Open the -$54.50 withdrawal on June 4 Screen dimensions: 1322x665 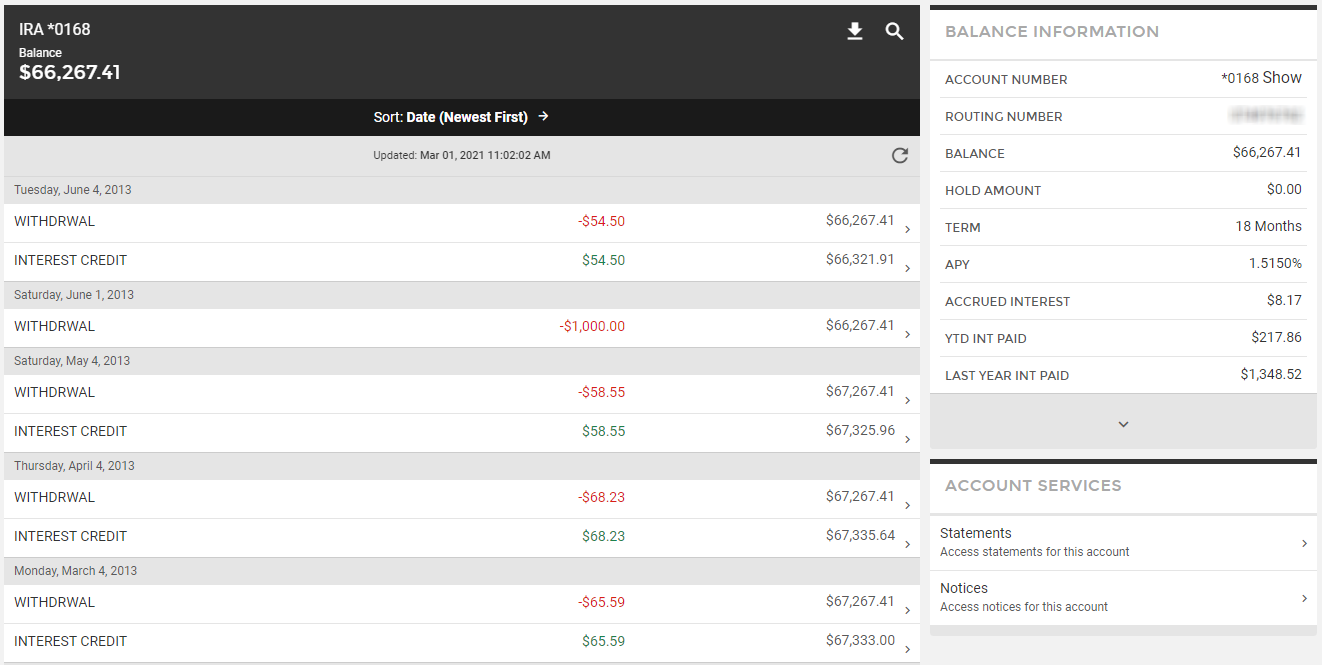point(460,222)
